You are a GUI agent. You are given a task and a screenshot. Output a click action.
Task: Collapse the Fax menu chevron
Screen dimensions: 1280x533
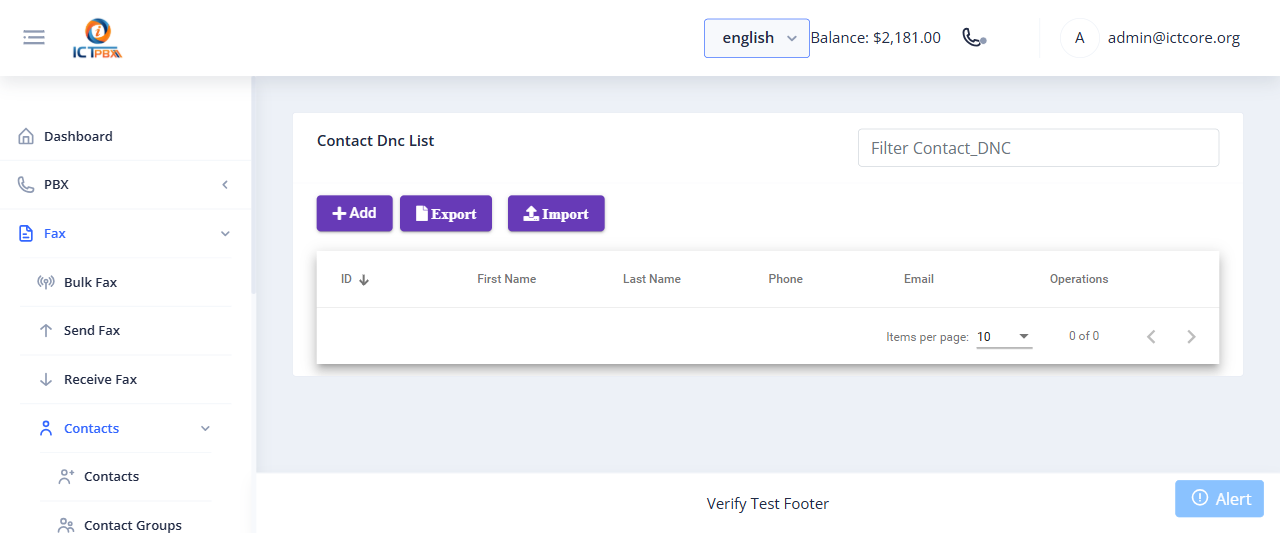point(225,233)
